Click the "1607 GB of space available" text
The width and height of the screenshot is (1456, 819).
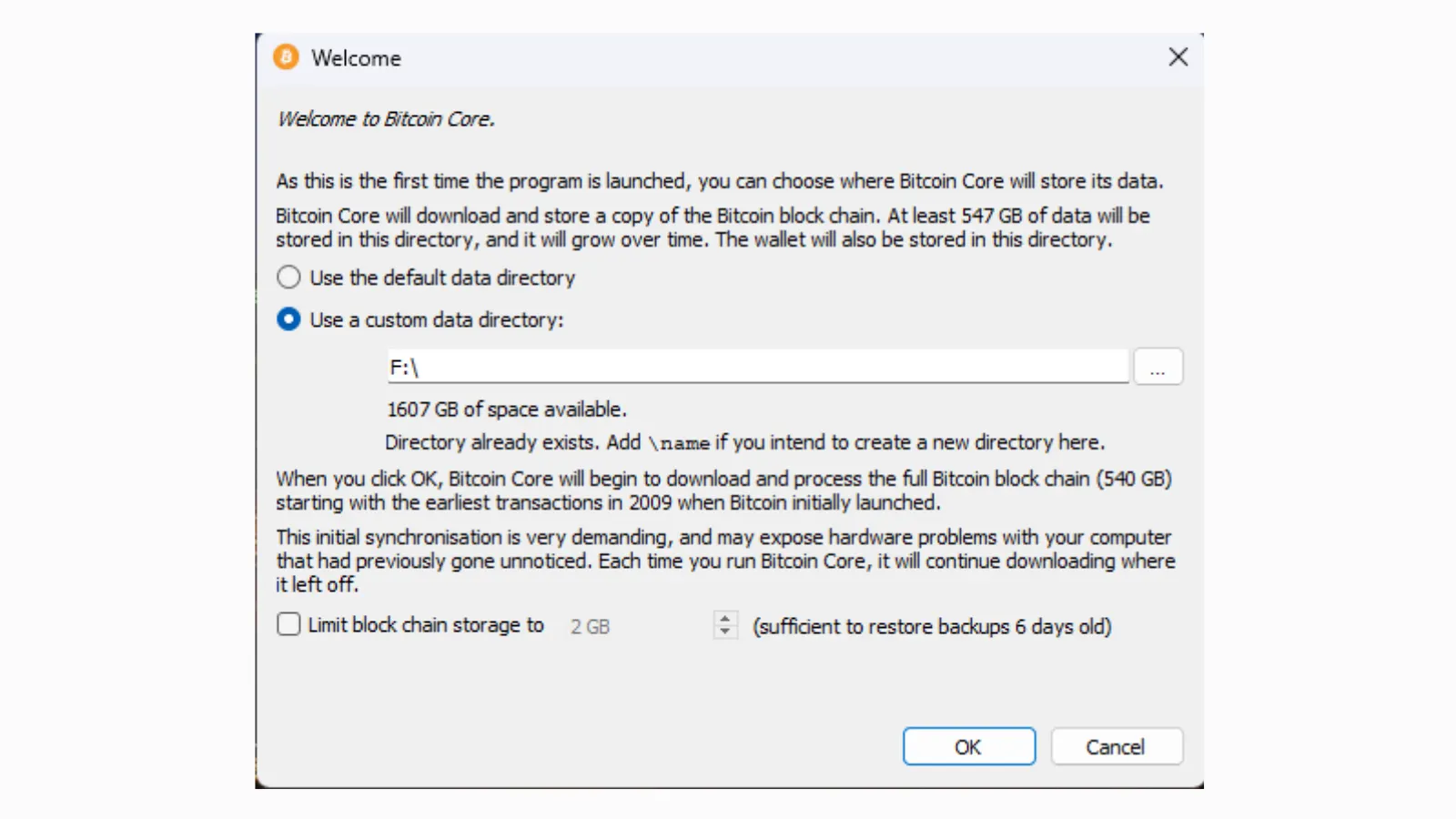(507, 409)
